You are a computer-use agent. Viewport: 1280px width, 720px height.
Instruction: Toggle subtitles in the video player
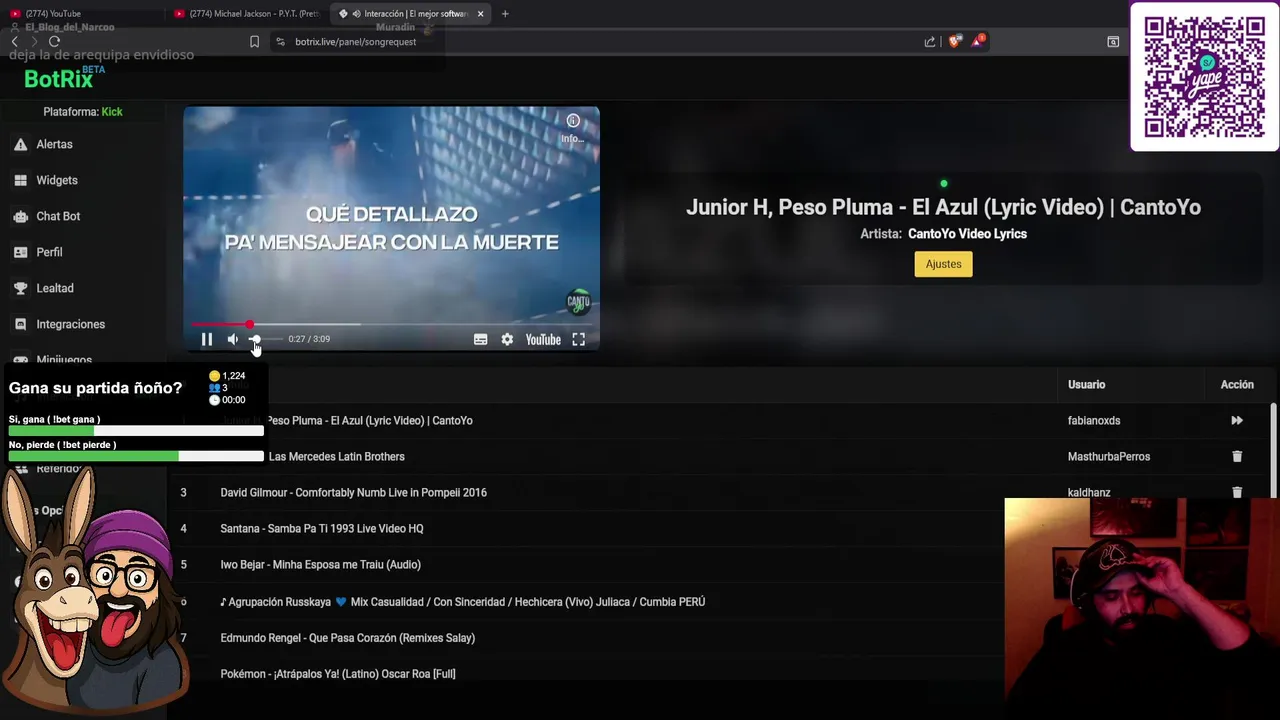coord(480,340)
